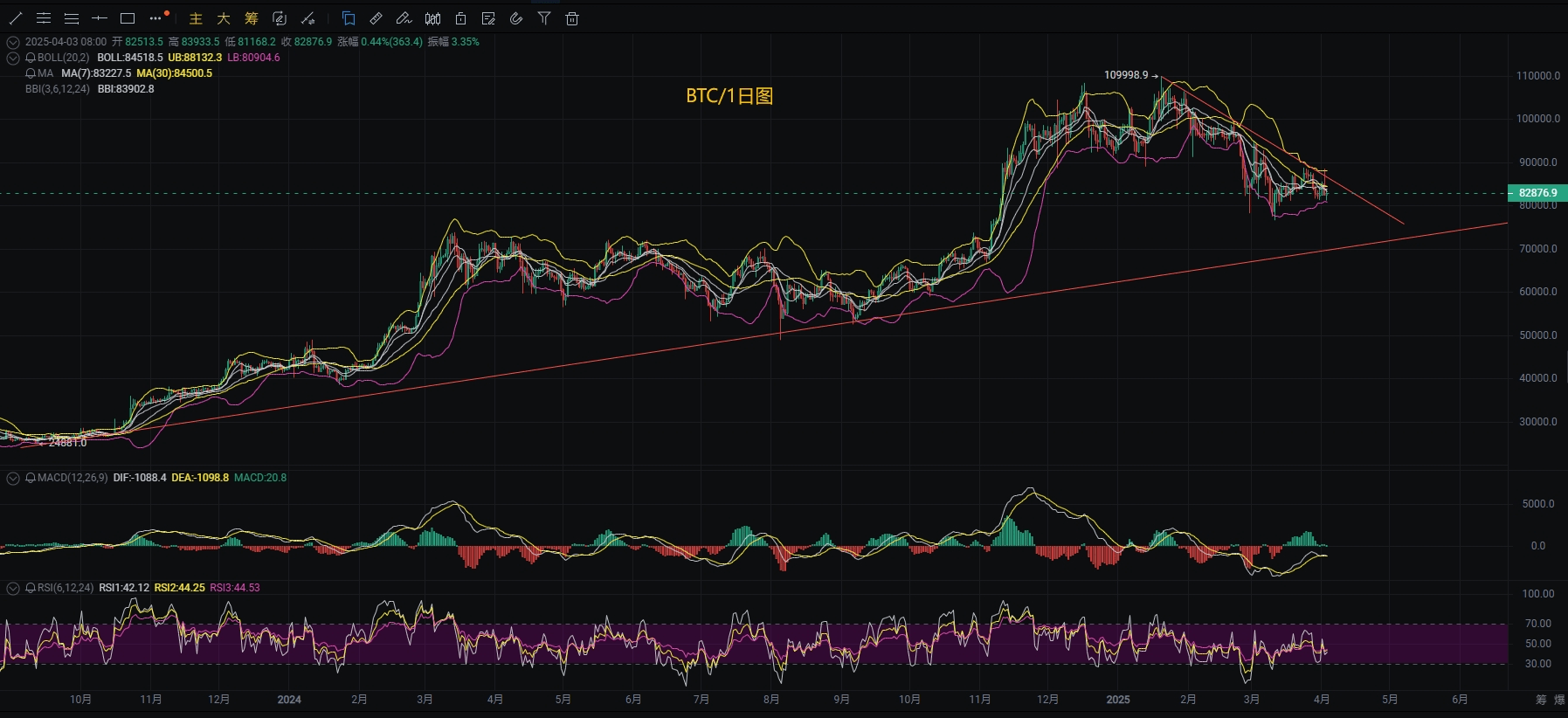Click the BOLL alert bell icon
1568x718 pixels.
tap(31, 58)
